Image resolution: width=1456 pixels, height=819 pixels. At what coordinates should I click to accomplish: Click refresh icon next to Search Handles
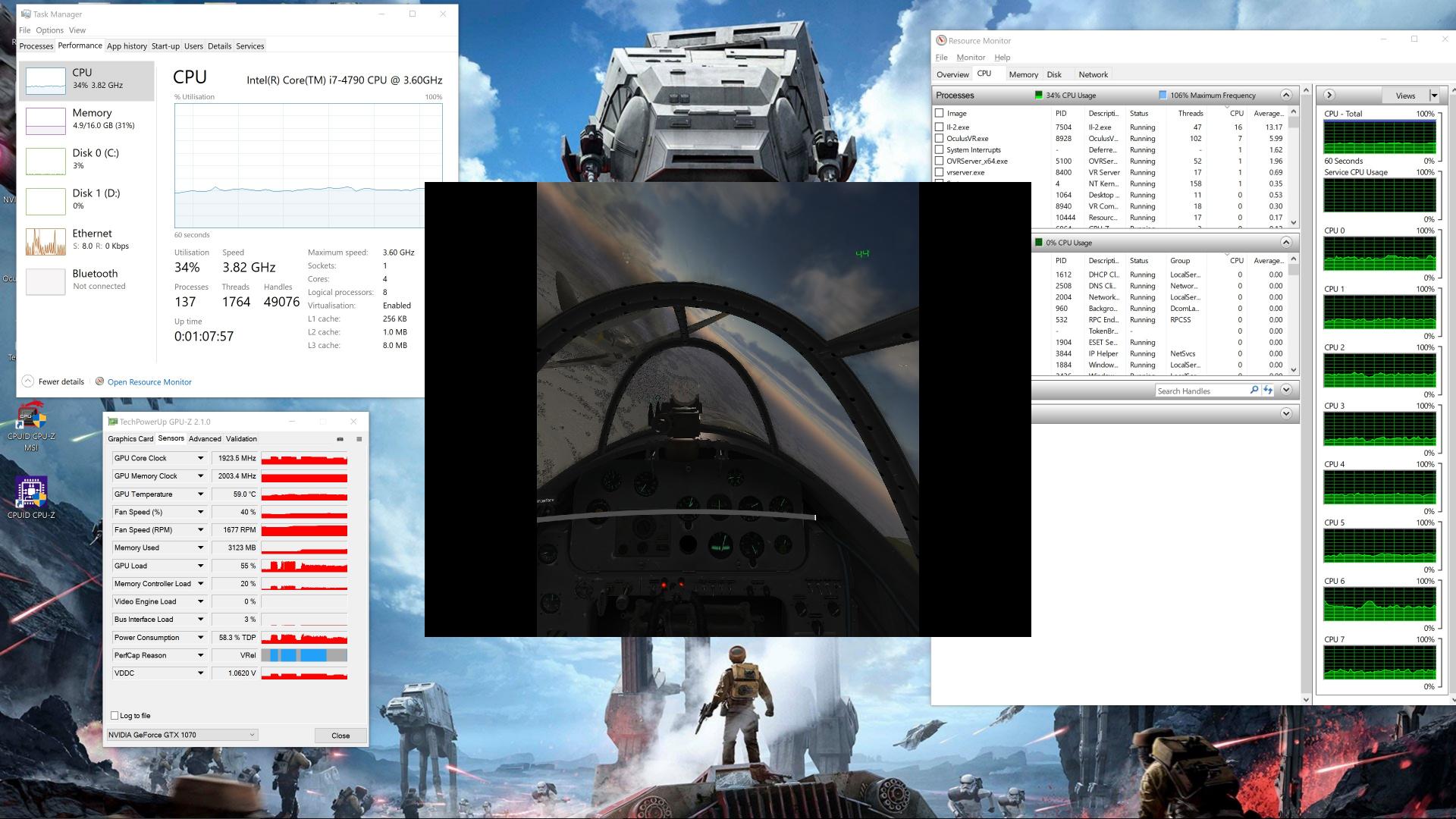point(1267,391)
